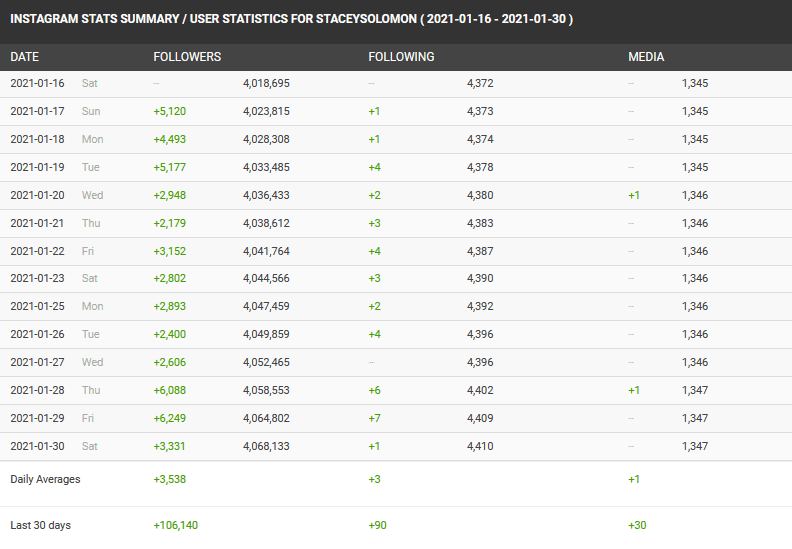Click follower total 4,068,133
Image resolution: width=792 pixels, height=549 pixels.
coord(266,446)
